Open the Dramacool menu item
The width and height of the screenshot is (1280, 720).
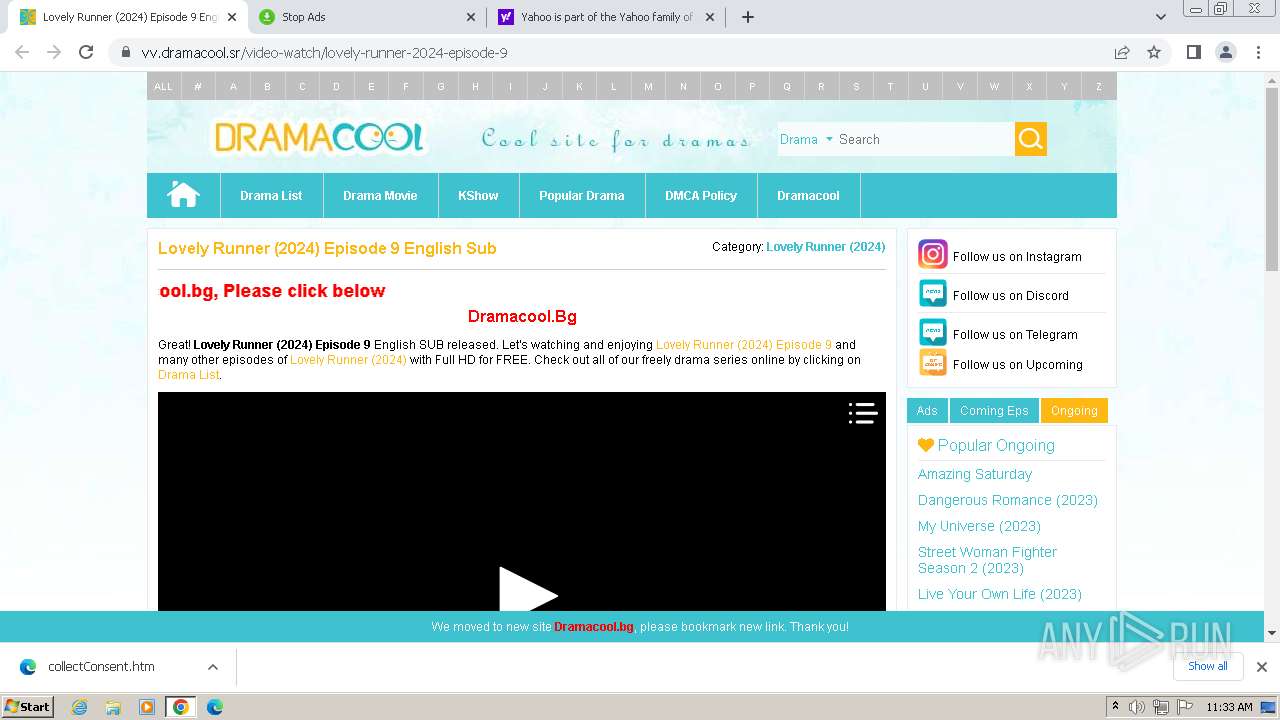click(x=808, y=195)
